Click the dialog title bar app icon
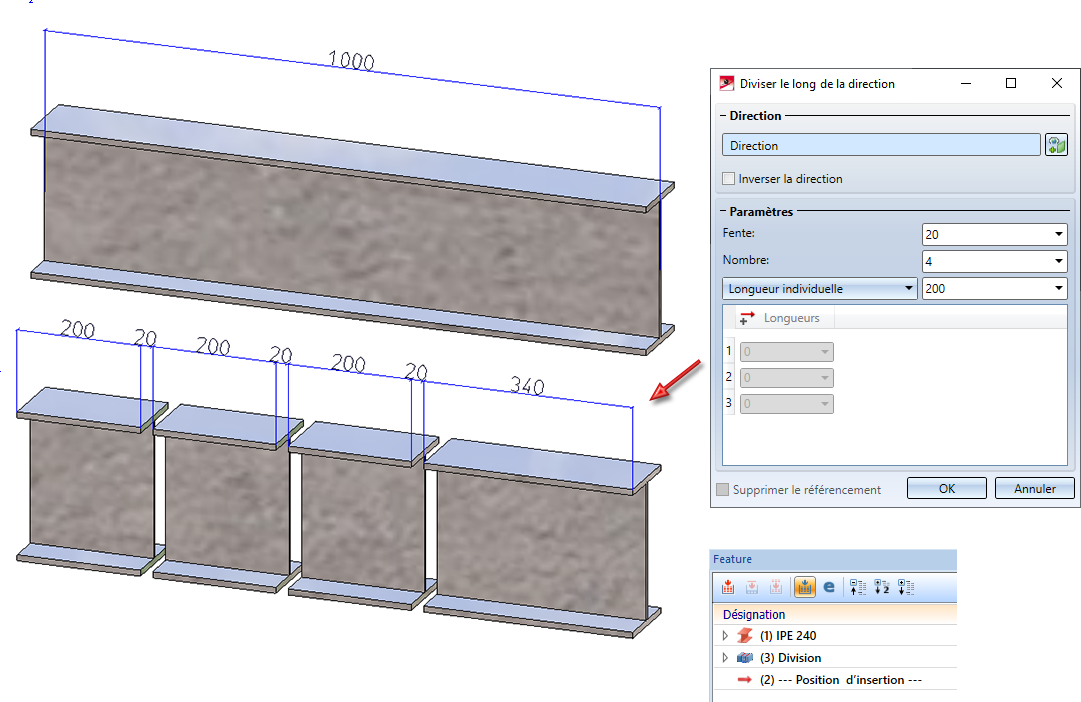 tap(727, 83)
